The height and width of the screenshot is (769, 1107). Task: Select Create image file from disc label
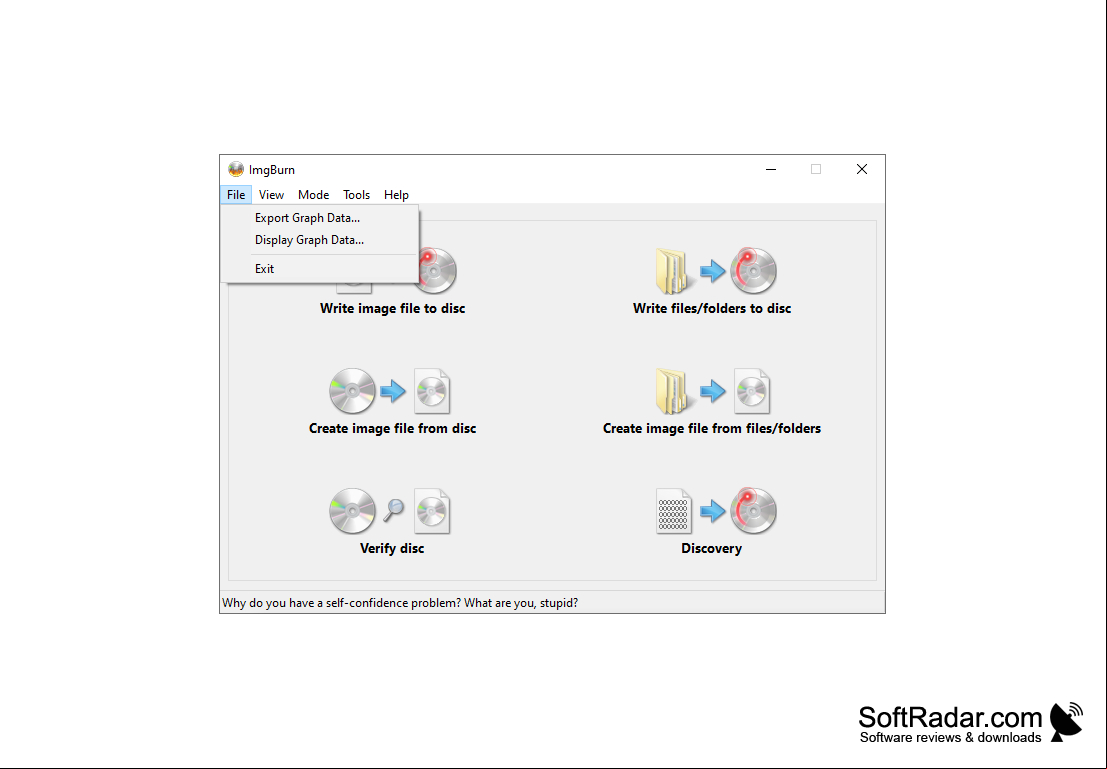click(x=393, y=429)
